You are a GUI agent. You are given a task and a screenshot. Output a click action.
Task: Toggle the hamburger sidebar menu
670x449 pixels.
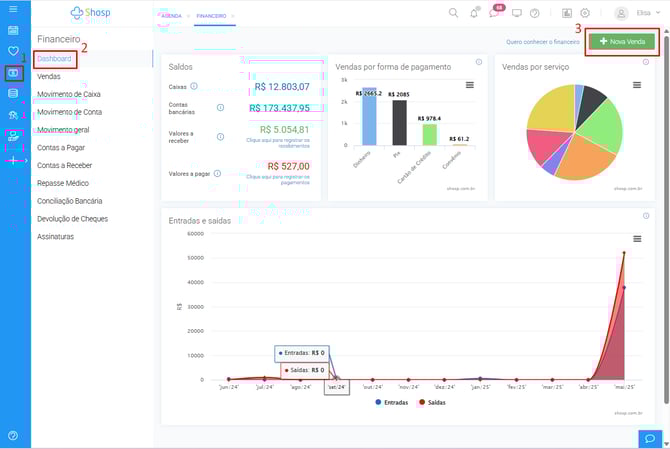tap(13, 8)
